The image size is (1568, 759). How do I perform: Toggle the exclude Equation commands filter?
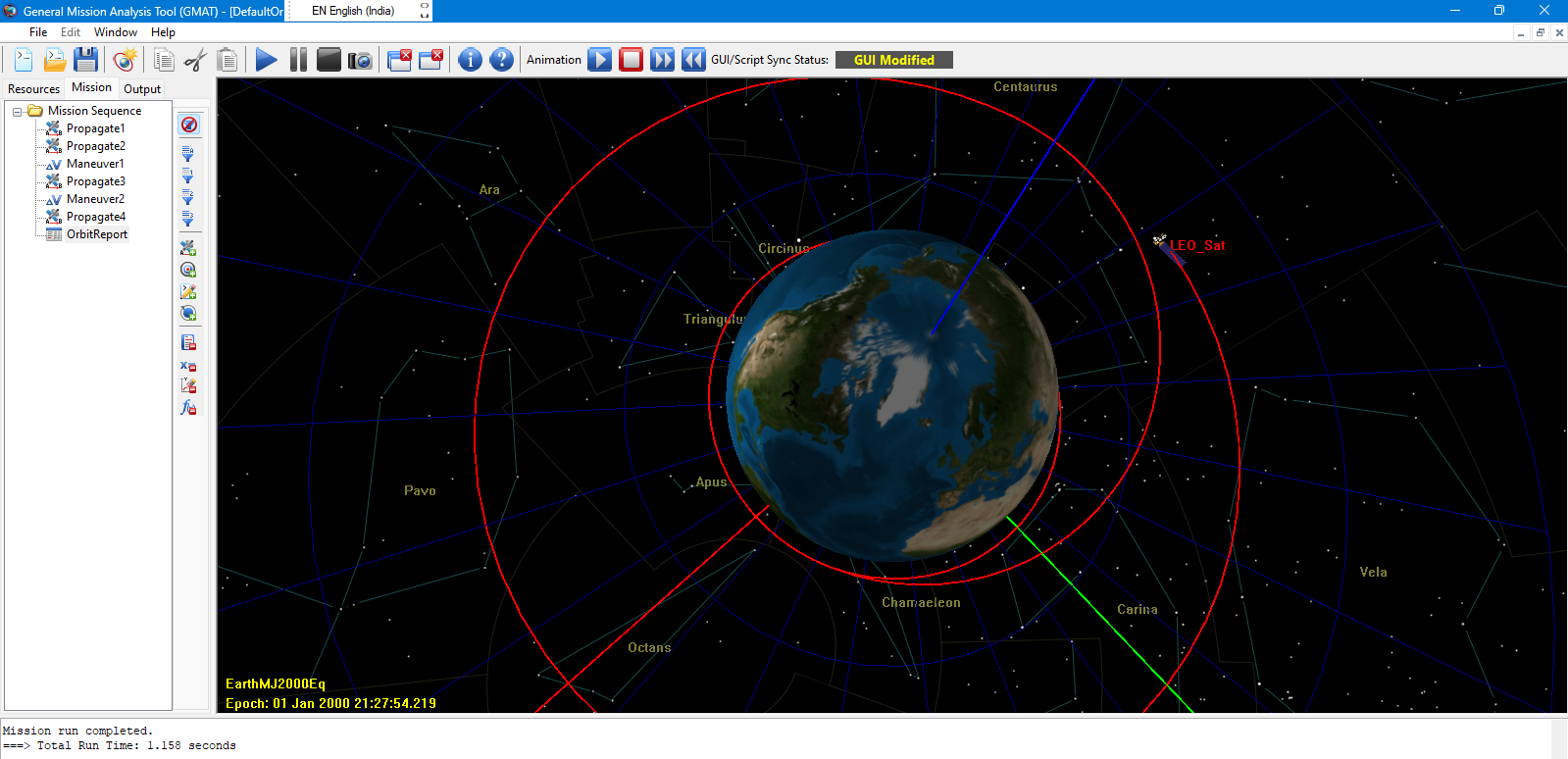point(188,365)
